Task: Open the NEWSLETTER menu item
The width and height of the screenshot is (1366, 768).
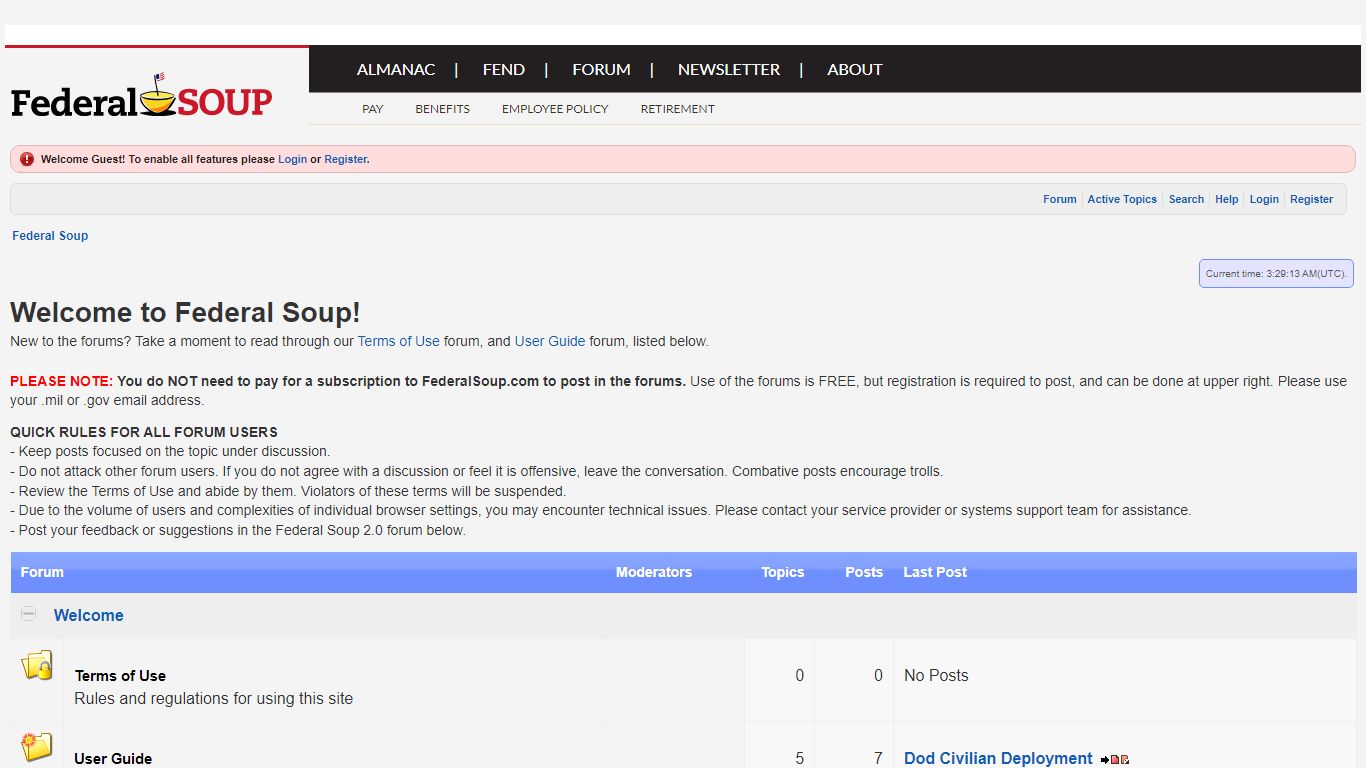Action: point(729,69)
